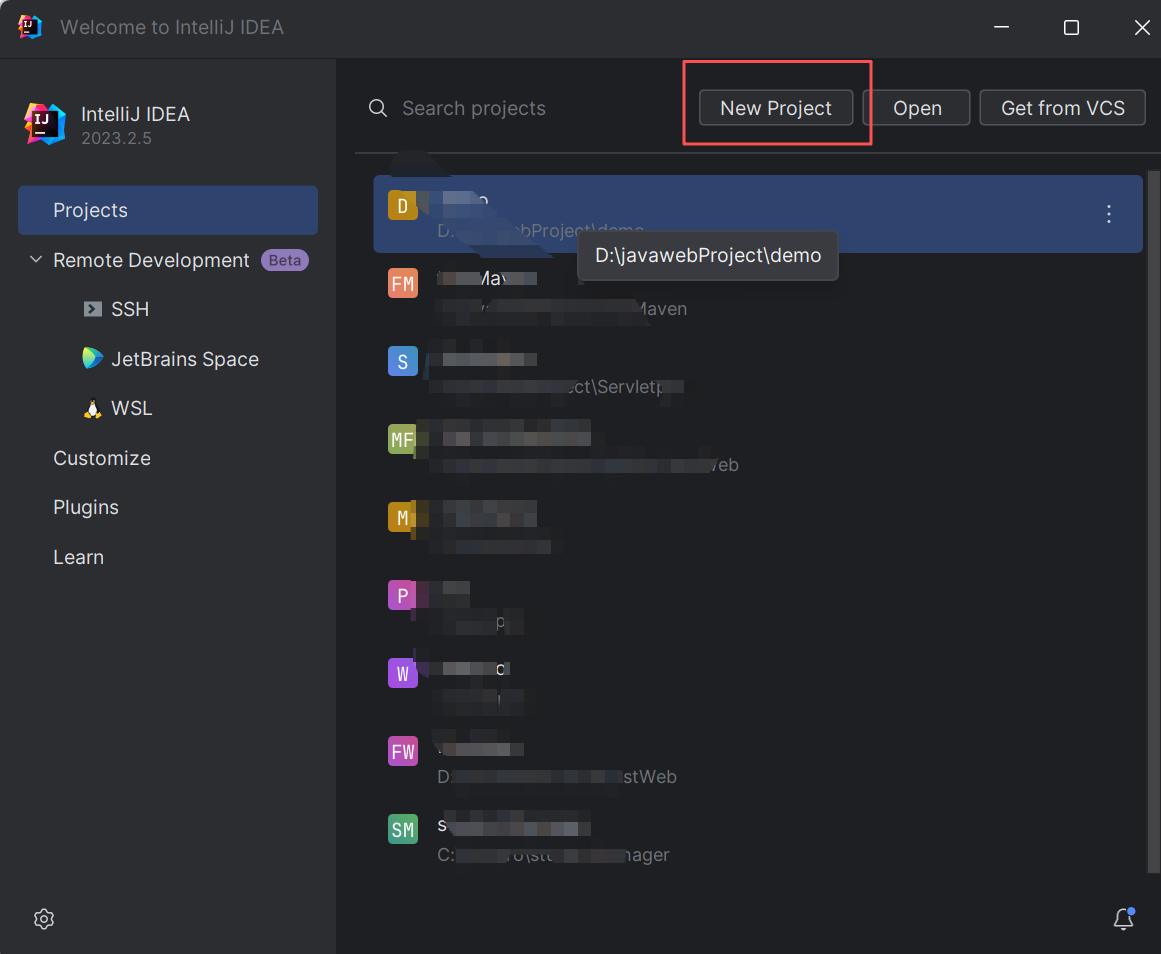Viewport: 1161px width, 954px height.
Task: Click the title bar IntelliJ icon
Action: [x=30, y=27]
